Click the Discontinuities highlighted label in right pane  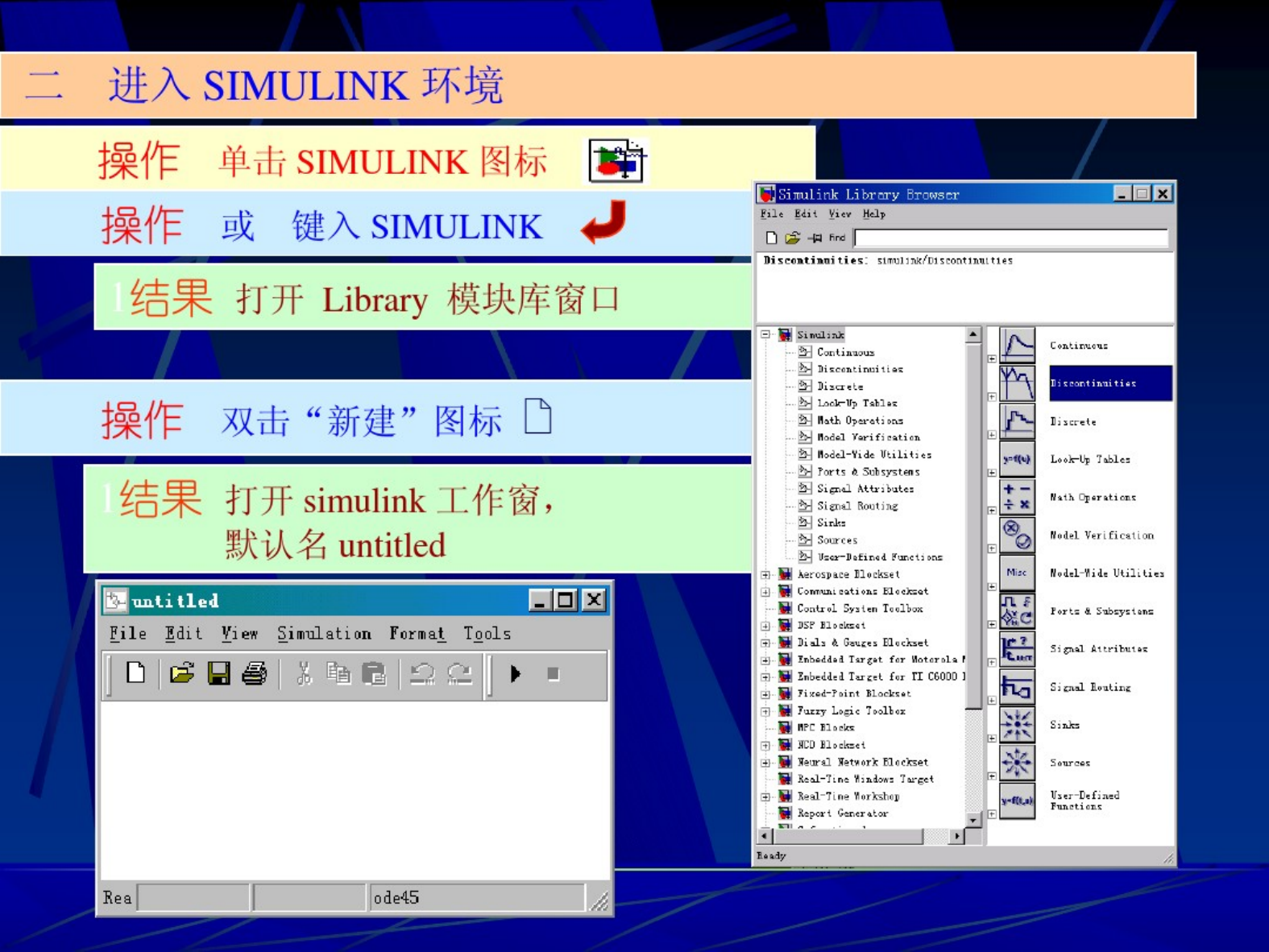pos(1110,383)
